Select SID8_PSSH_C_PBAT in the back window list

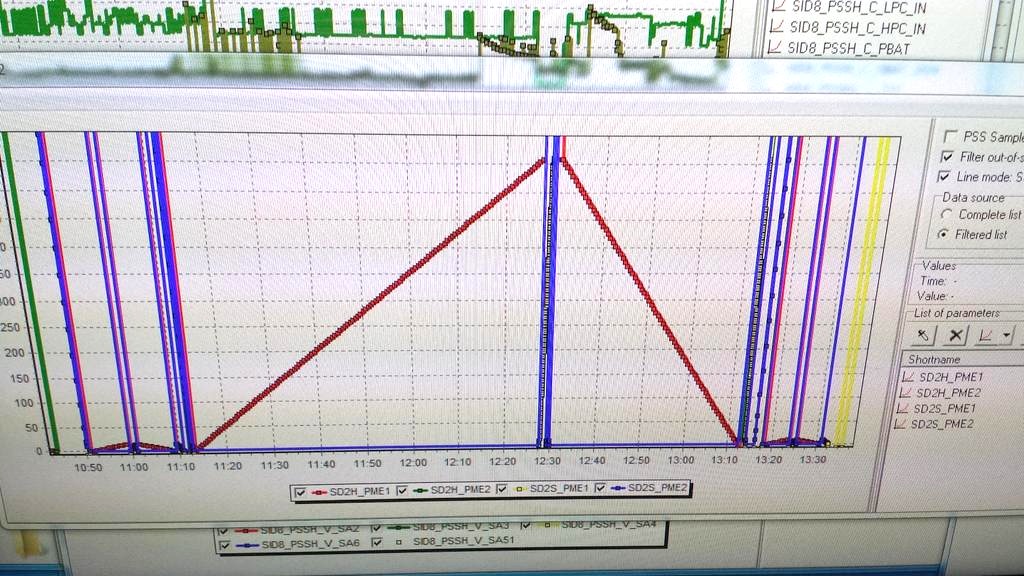tap(848, 48)
